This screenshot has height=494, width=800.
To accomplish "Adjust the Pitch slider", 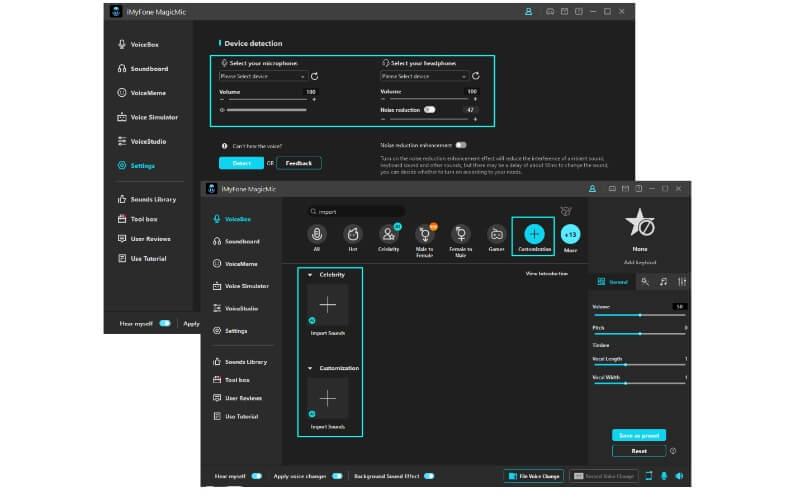I will 640,334.
